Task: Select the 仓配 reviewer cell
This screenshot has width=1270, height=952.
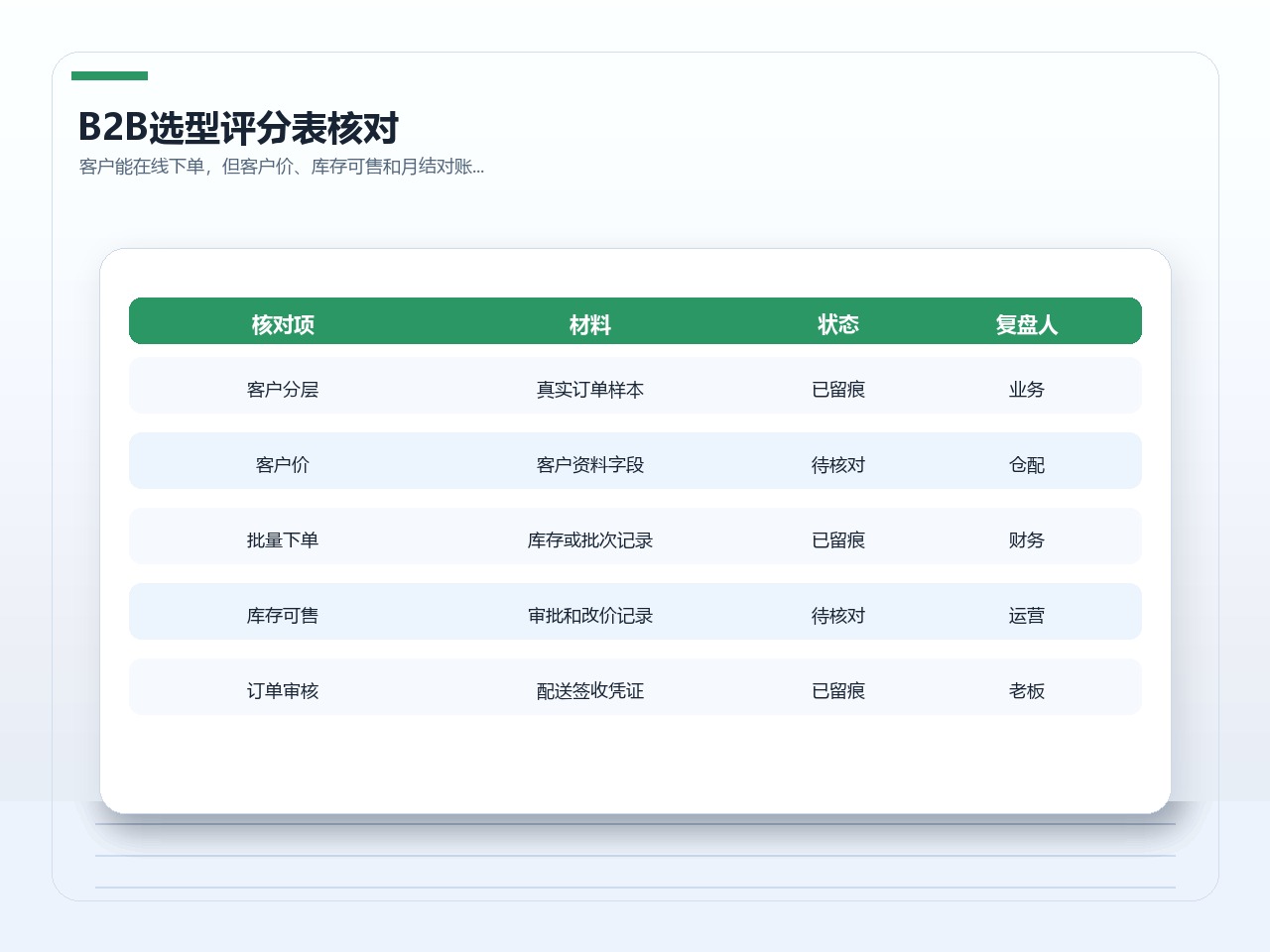Action: coord(1027,465)
